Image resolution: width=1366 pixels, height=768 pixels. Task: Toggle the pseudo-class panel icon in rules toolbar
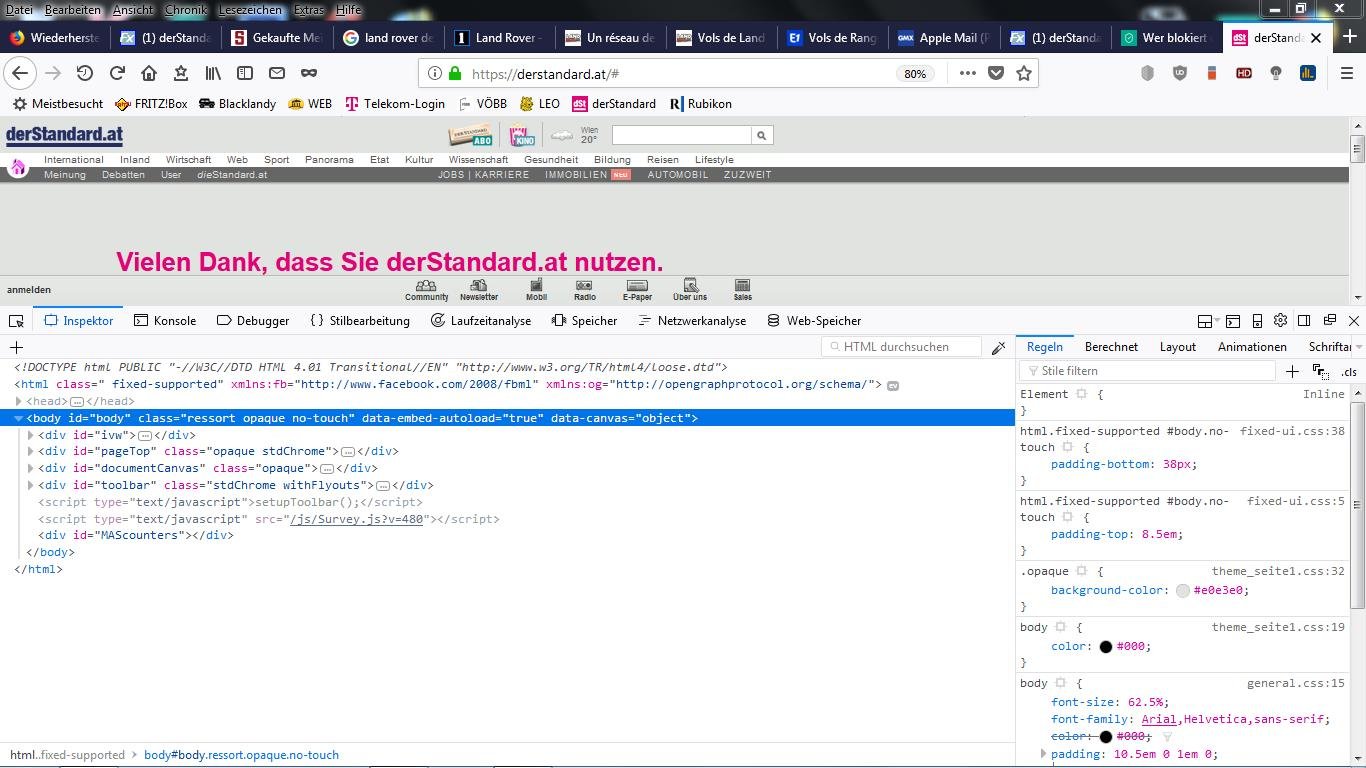(1321, 372)
